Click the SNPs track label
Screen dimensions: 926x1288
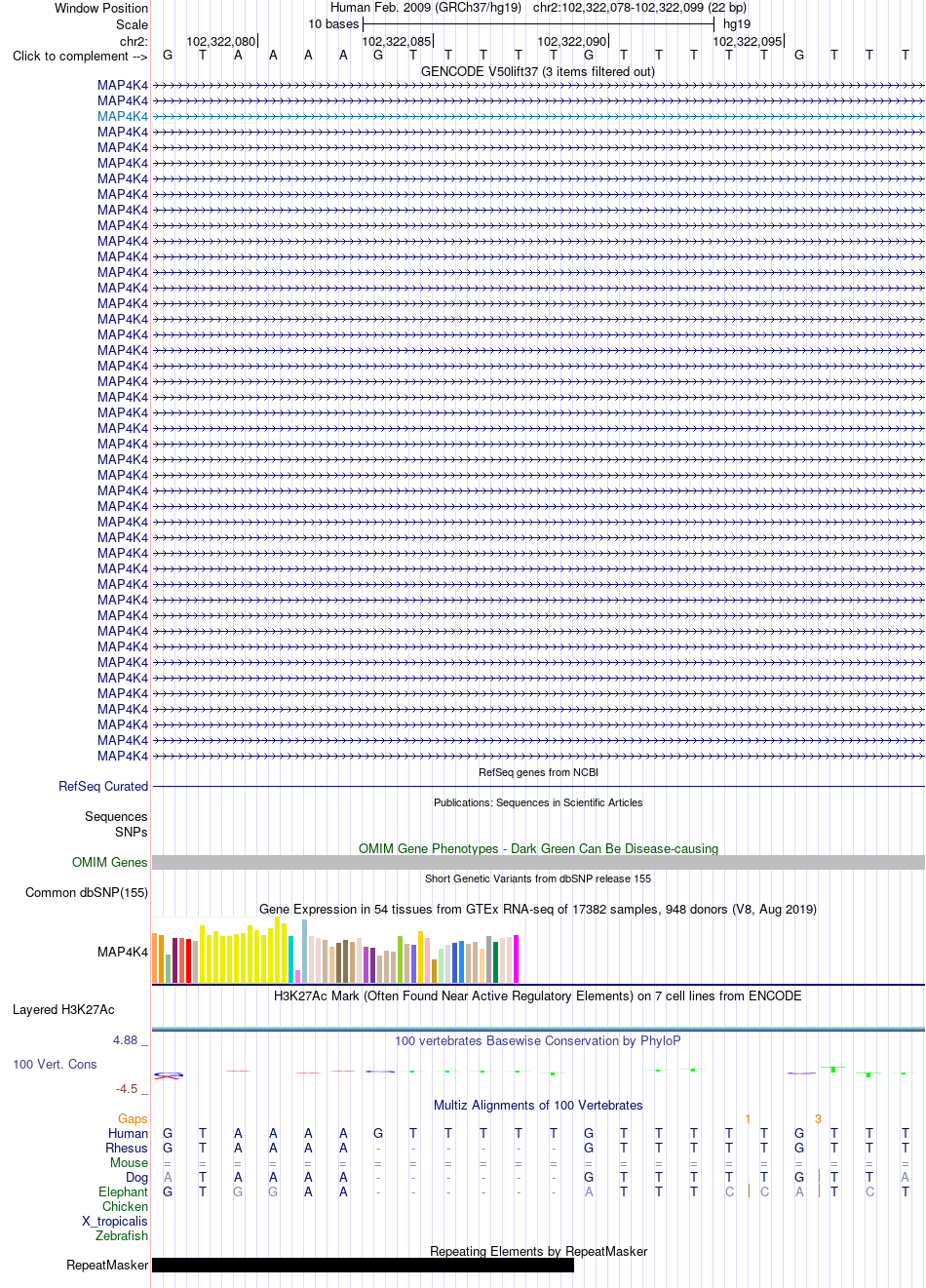point(131,832)
